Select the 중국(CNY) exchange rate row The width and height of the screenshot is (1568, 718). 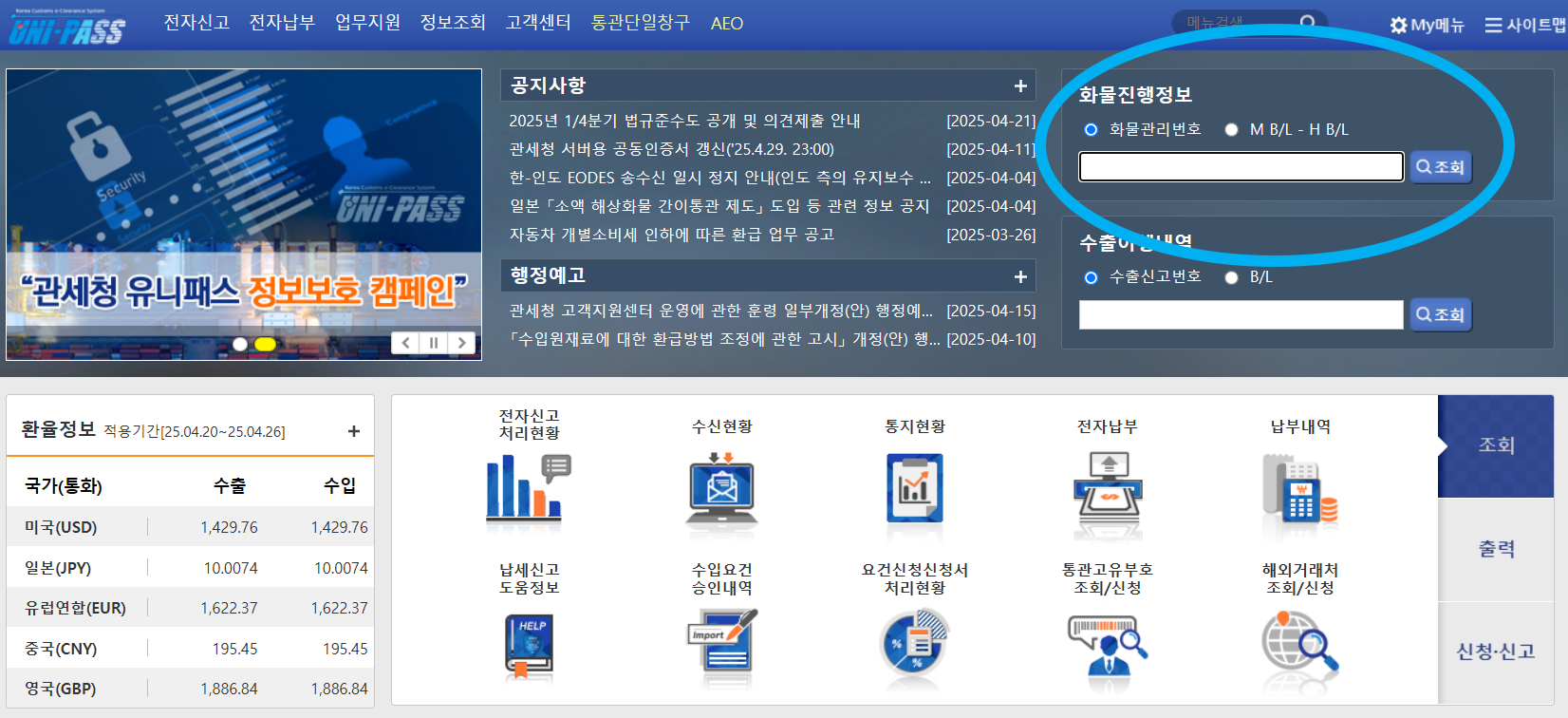190,649
